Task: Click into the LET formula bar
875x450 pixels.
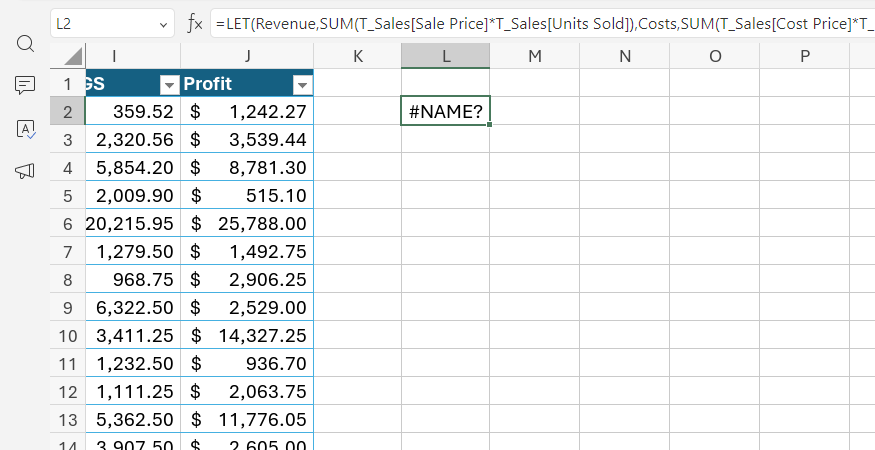Action: (542, 24)
